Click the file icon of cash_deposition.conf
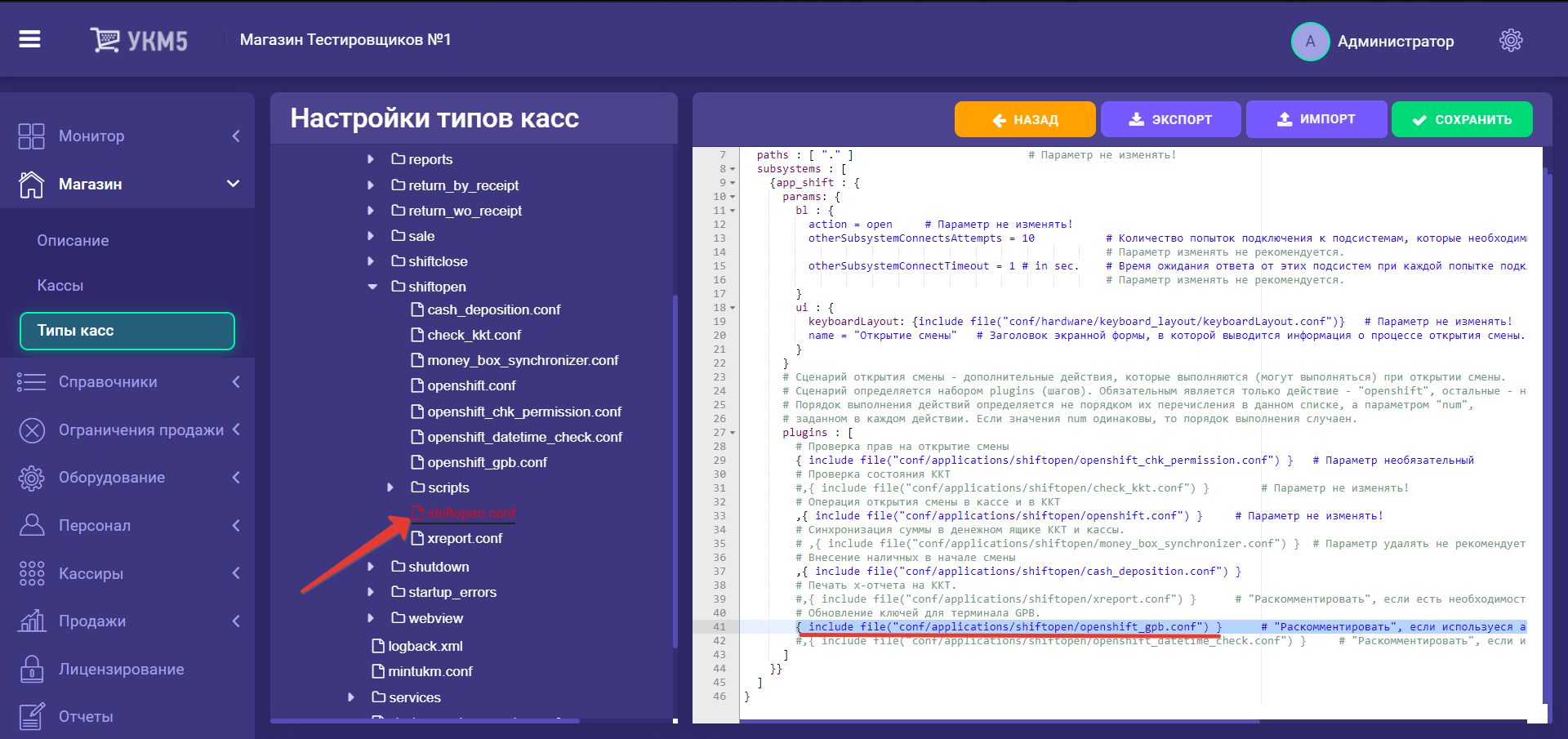 click(x=417, y=309)
